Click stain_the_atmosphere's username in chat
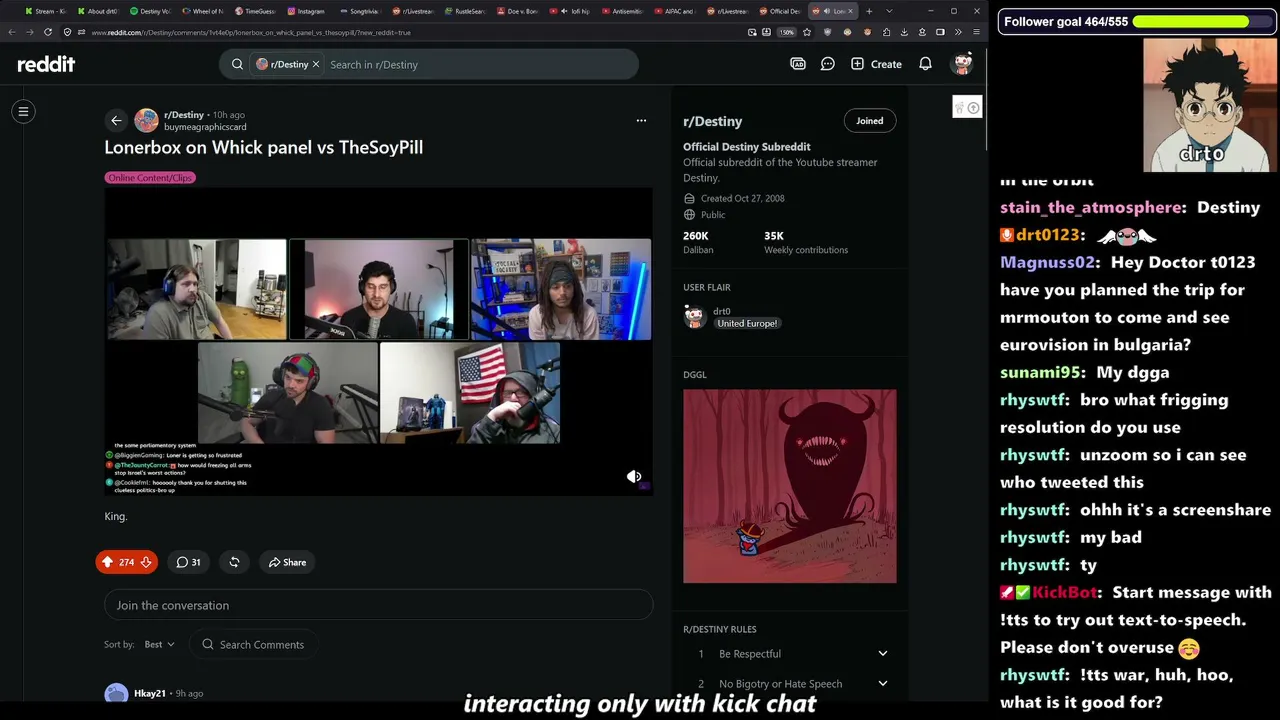Image resolution: width=1280 pixels, height=720 pixels. (1091, 207)
